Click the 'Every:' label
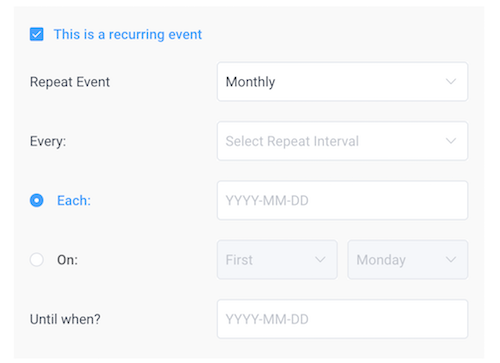This screenshot has width=500, height=363. tap(48, 141)
